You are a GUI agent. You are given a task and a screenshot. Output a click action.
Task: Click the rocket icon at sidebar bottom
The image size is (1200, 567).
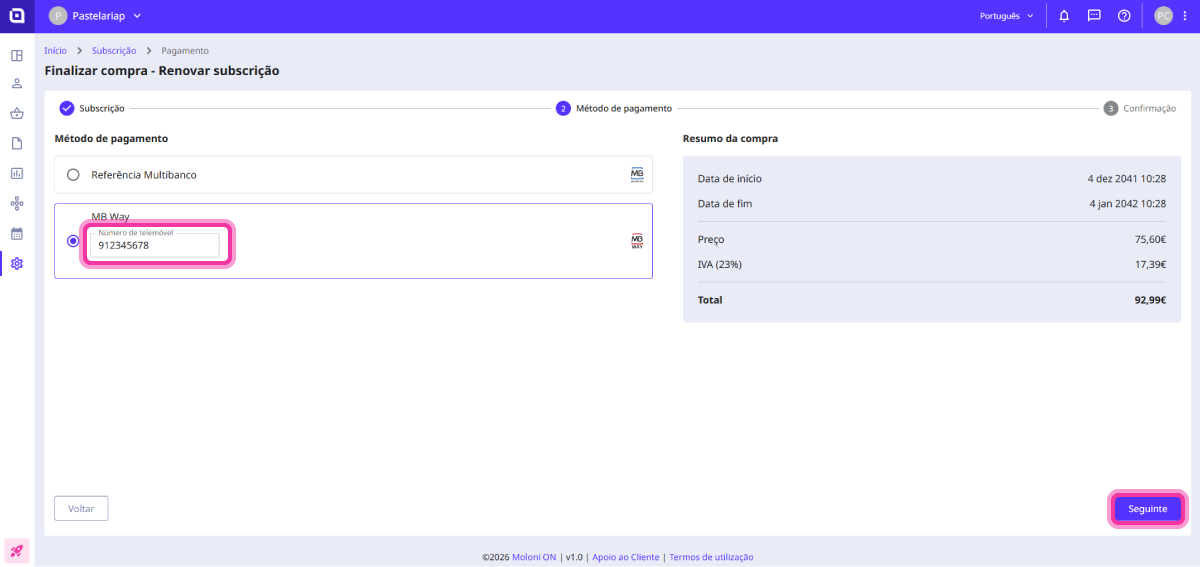[x=17, y=550]
